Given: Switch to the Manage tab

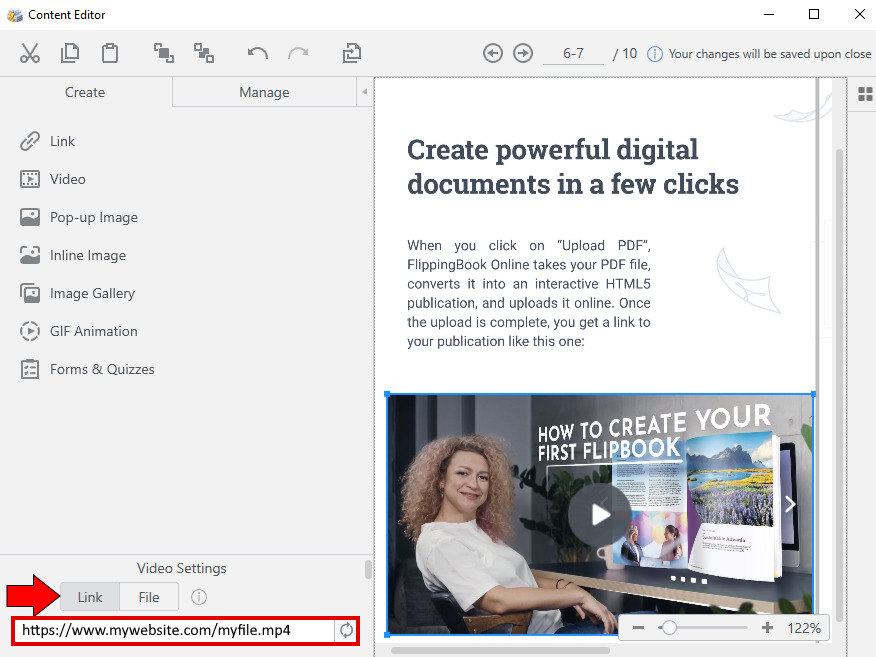Looking at the screenshot, I should tap(264, 92).
